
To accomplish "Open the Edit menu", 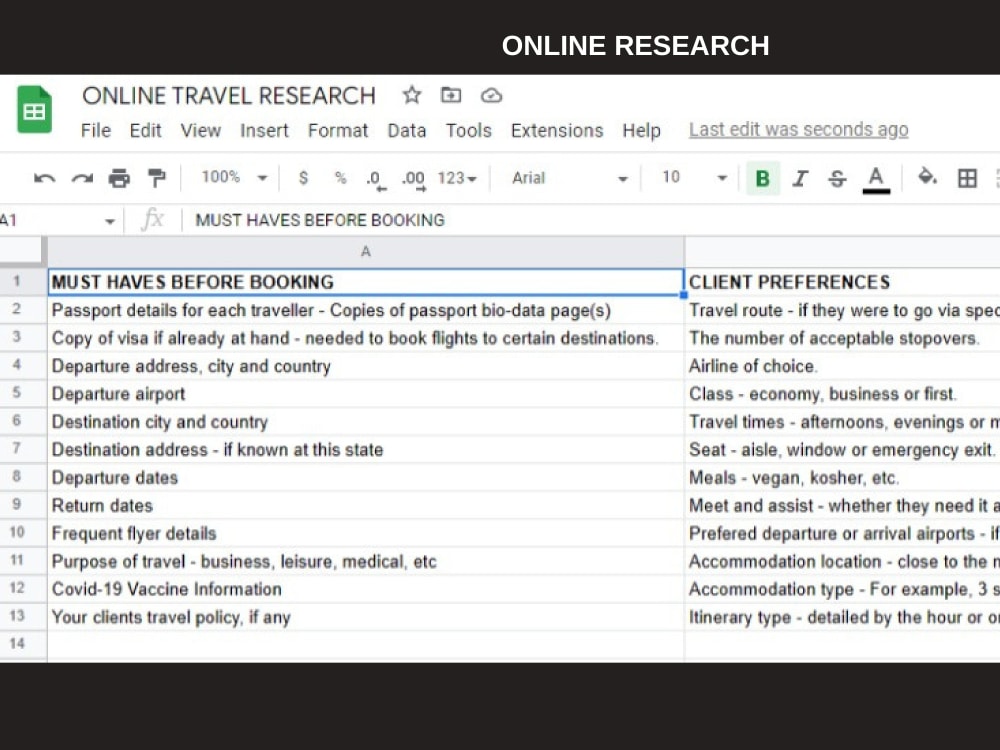I will [145, 131].
